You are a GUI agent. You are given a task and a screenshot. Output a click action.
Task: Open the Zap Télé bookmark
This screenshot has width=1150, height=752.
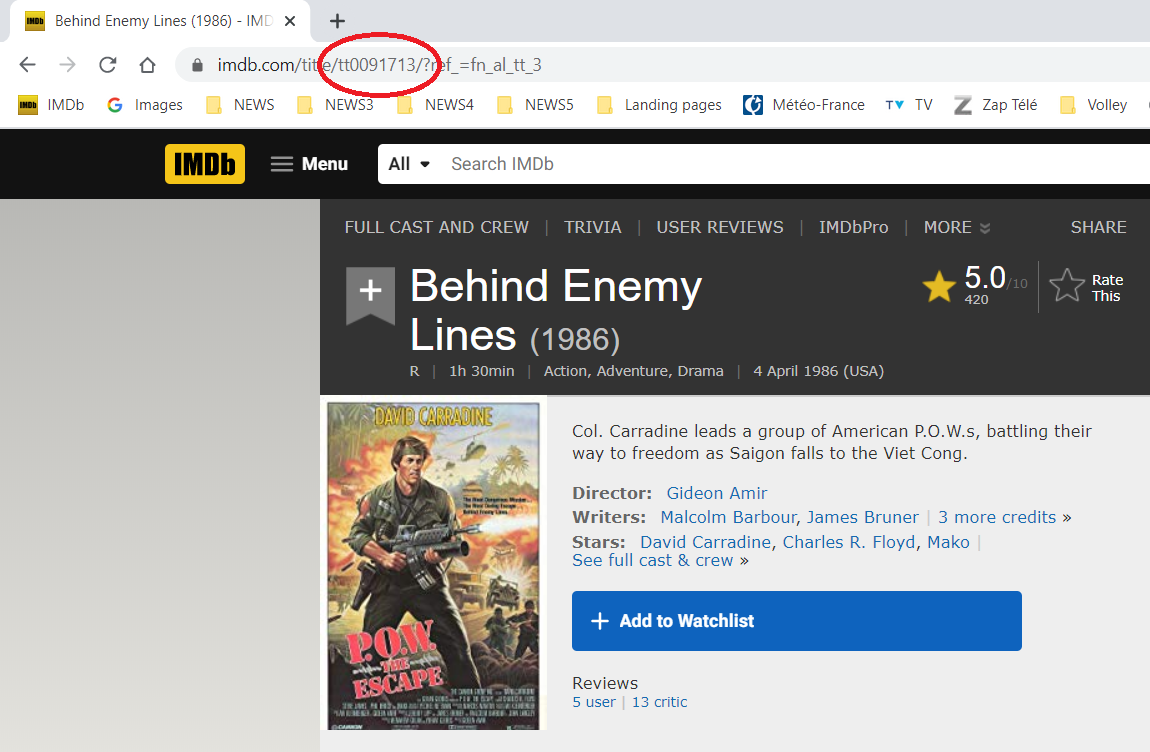pyautogui.click(x=995, y=105)
